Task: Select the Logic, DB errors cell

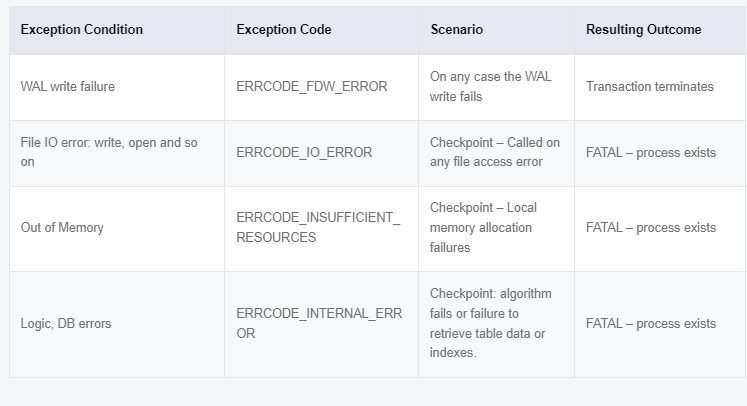Action: 66,324
